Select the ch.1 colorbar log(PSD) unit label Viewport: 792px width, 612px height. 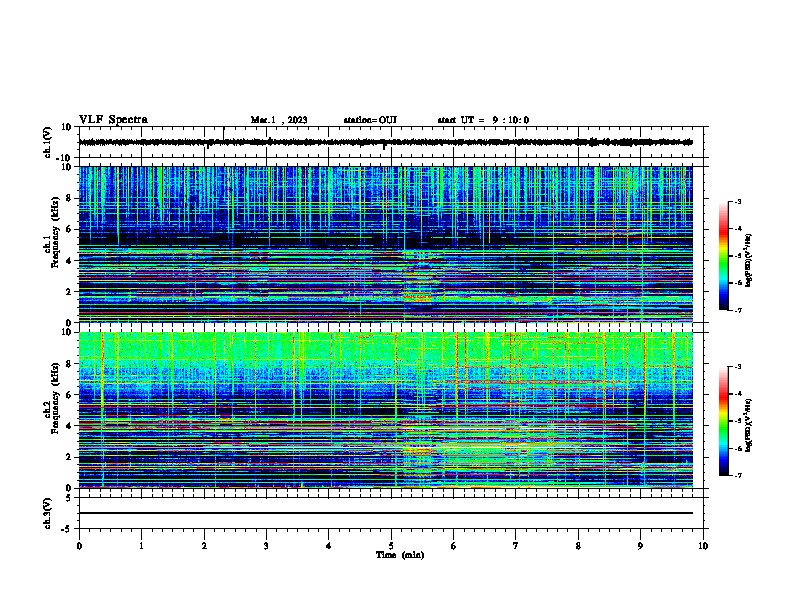click(748, 260)
